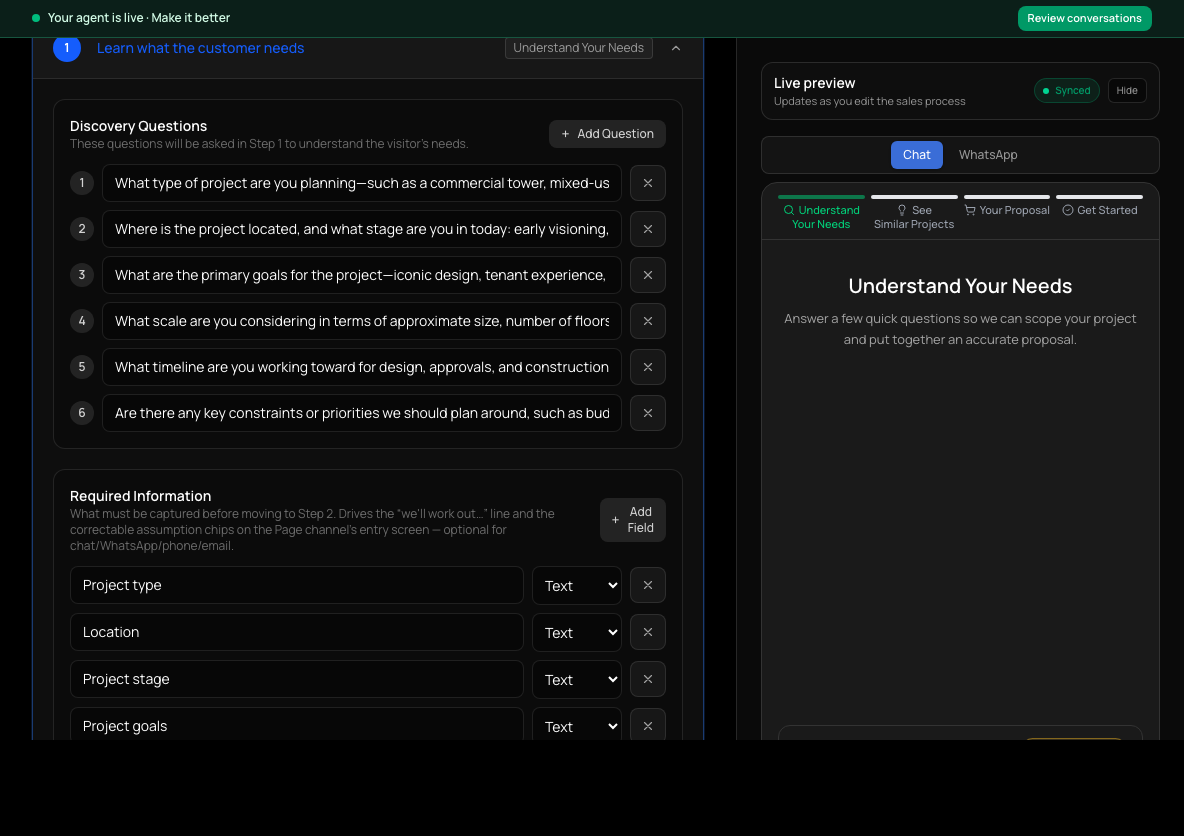The image size is (1184, 836).
Task: Switch preview to WhatsApp tab
Action: (x=988, y=155)
